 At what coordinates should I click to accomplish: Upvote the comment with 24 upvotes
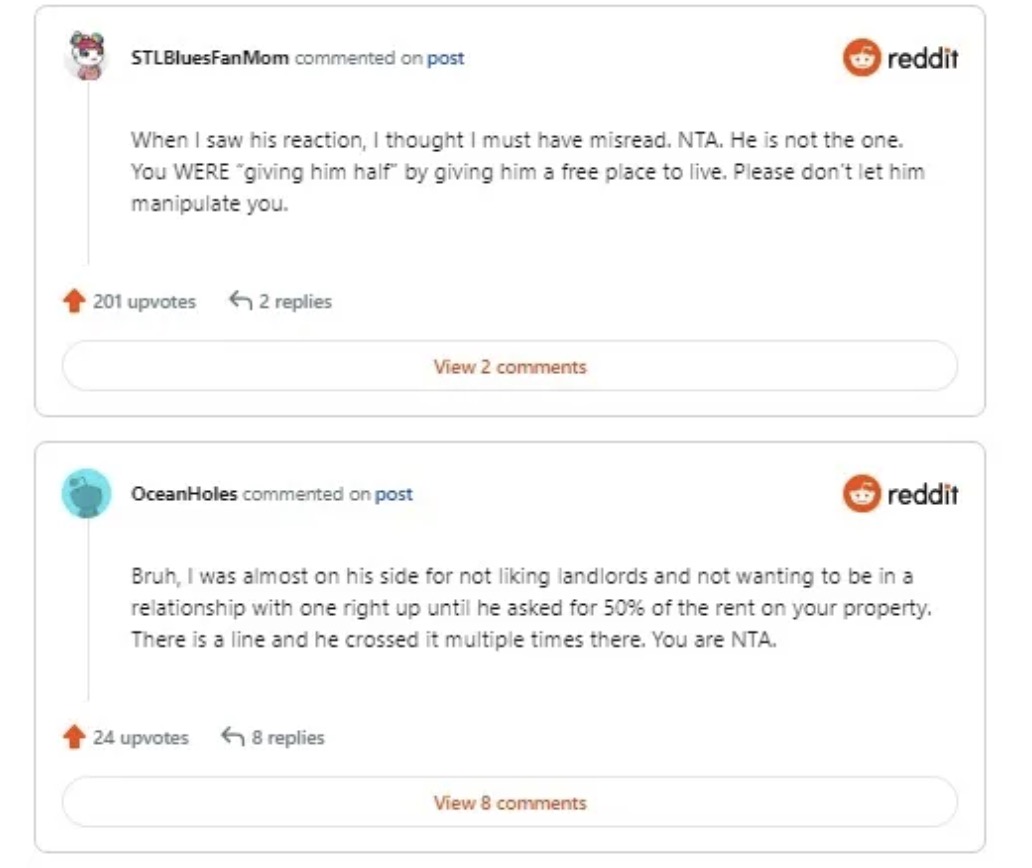pyautogui.click(x=73, y=738)
